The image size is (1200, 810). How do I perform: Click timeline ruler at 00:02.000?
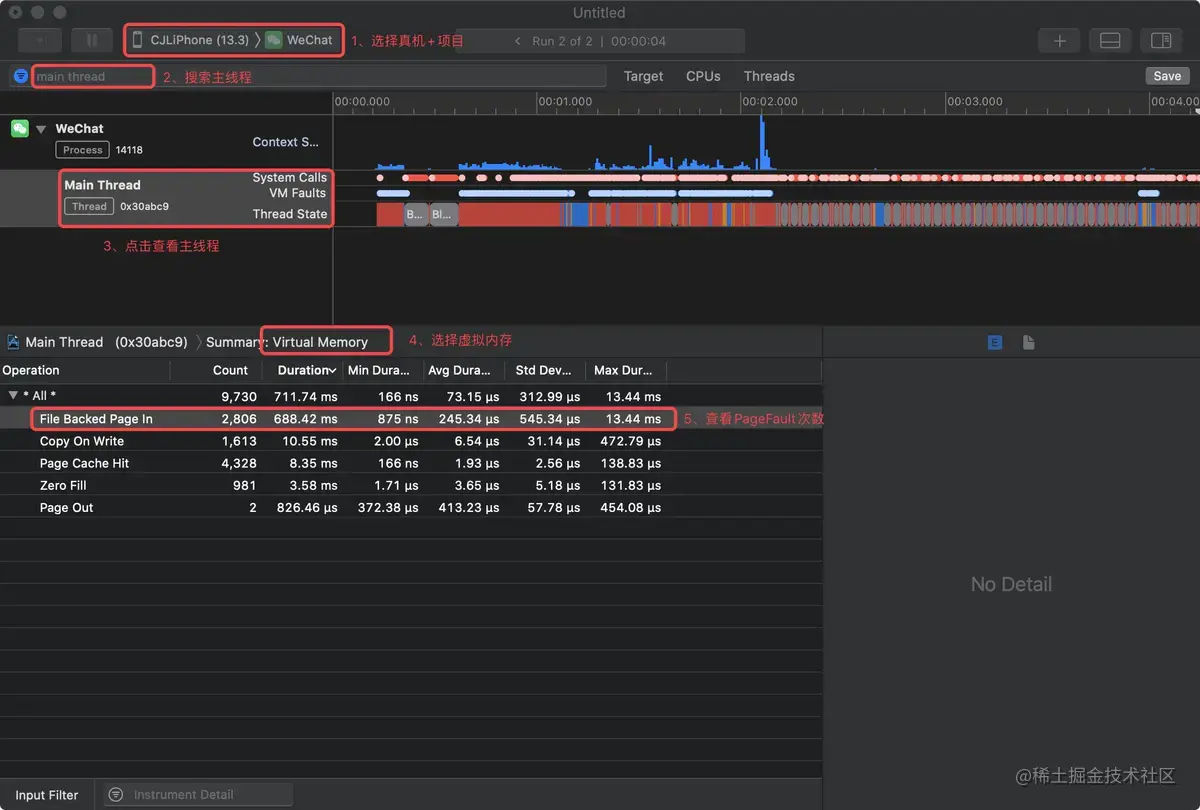pyautogui.click(x=768, y=102)
